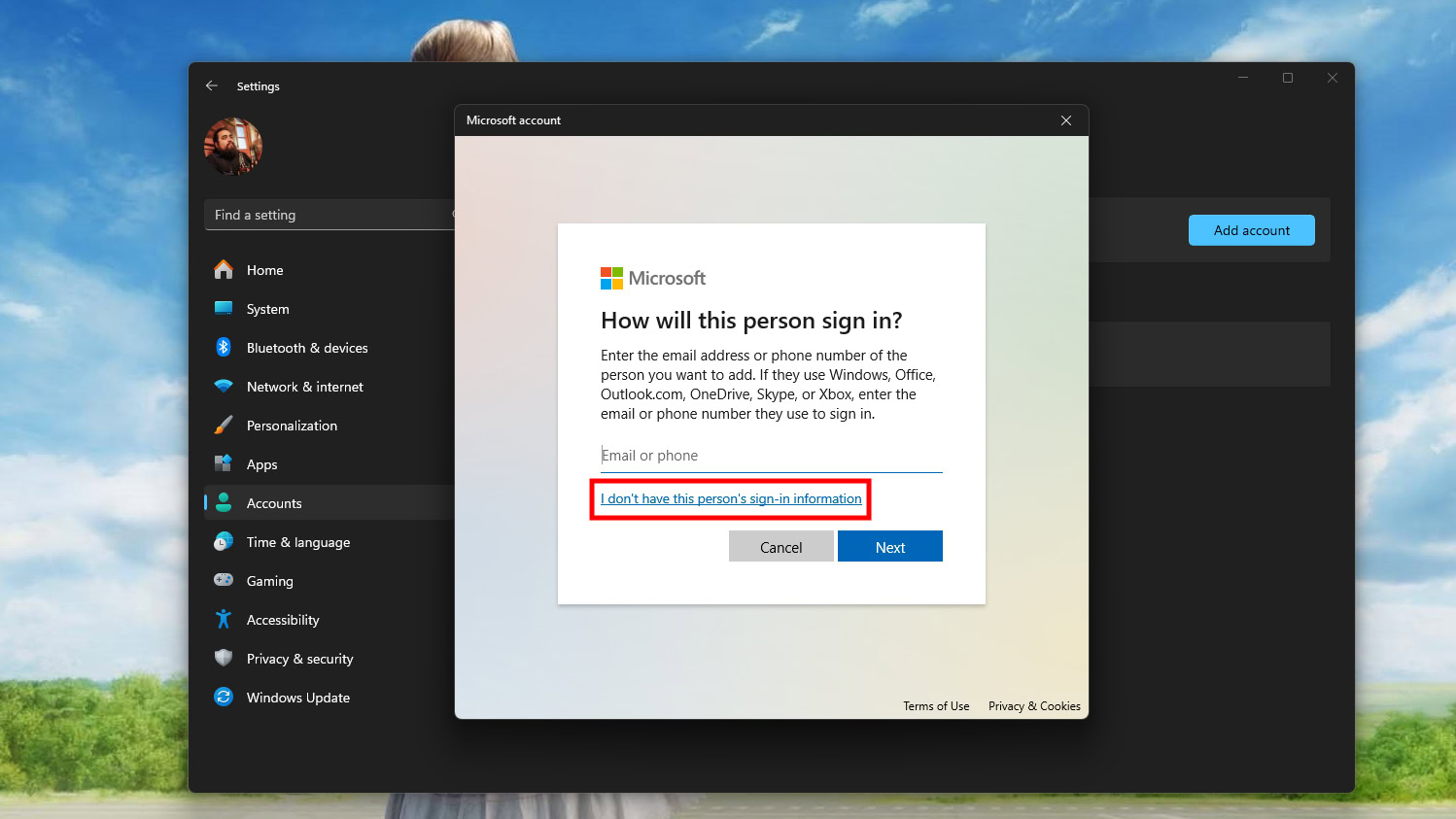Open Windows Update sync icon
This screenshot has width=1456, height=819.
click(x=224, y=698)
